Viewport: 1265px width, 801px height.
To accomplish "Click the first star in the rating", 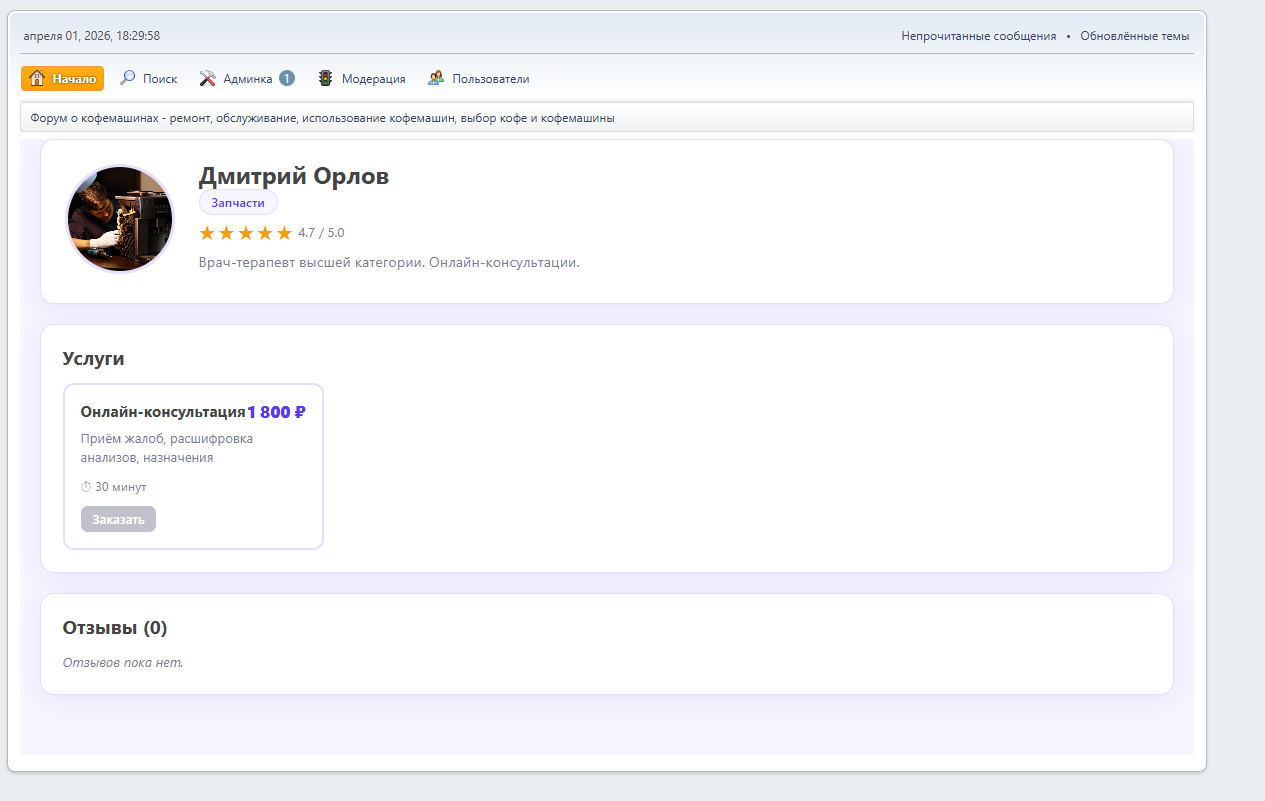I will pos(207,233).
